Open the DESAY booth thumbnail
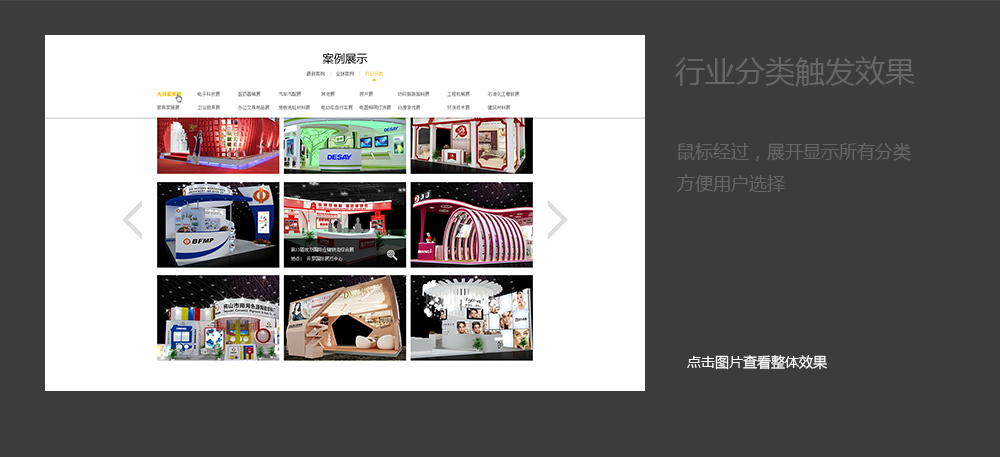 344,146
